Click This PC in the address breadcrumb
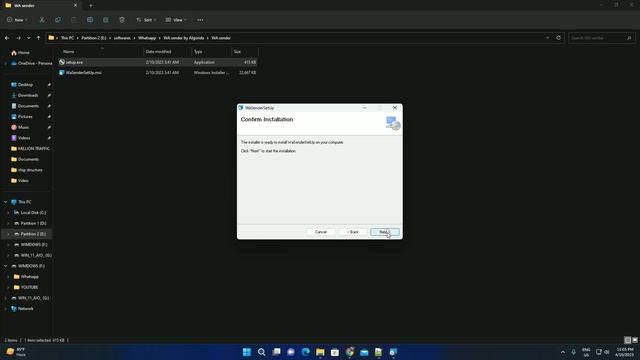Viewport: 640px width, 360px height. tap(67, 38)
